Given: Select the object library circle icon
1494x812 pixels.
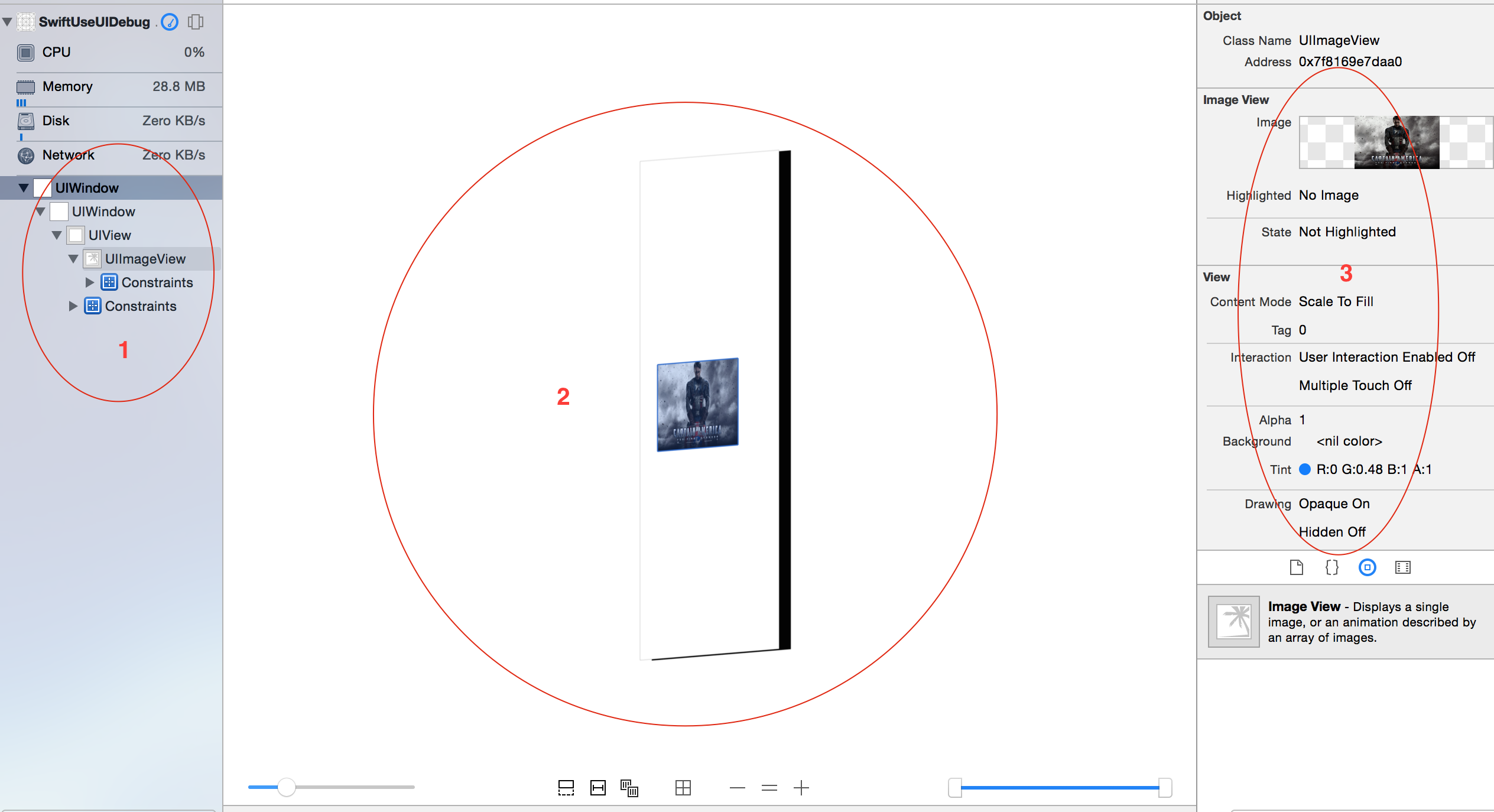Looking at the screenshot, I should (1367, 567).
